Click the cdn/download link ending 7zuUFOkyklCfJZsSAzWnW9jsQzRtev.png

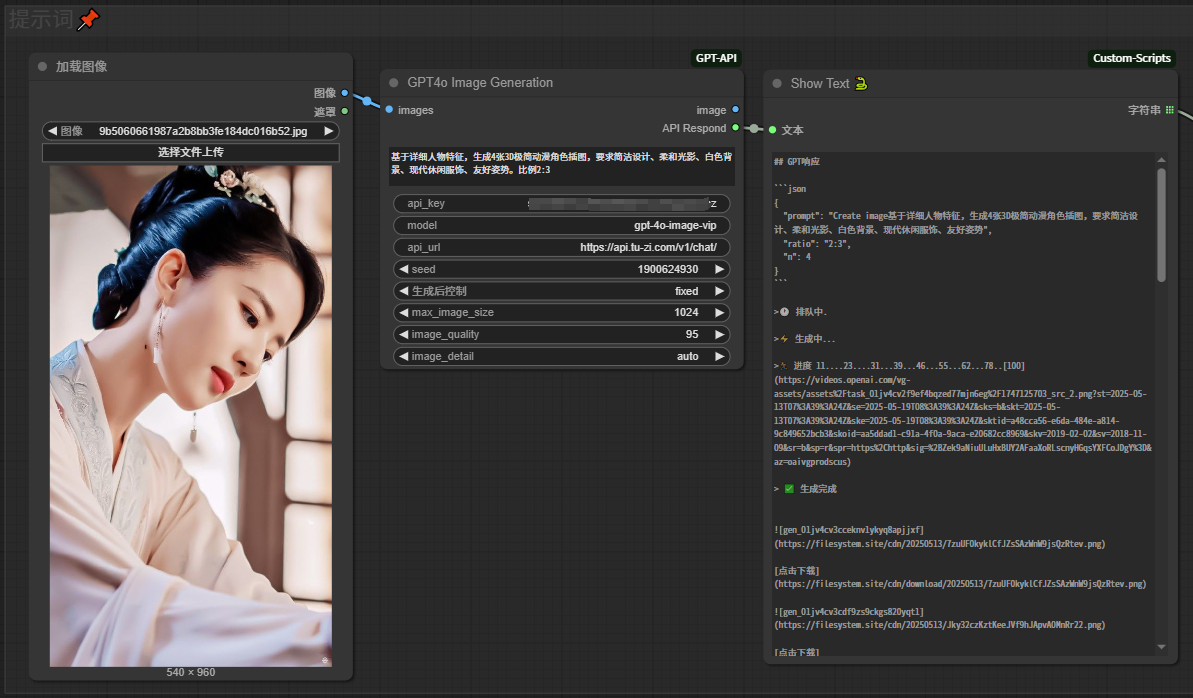pos(960,585)
